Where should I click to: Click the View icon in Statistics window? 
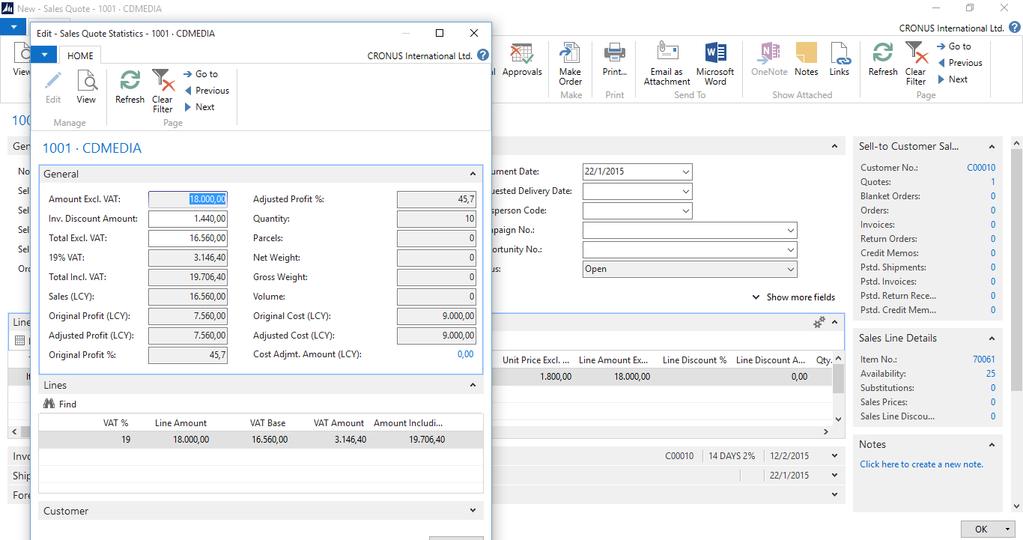coord(86,81)
